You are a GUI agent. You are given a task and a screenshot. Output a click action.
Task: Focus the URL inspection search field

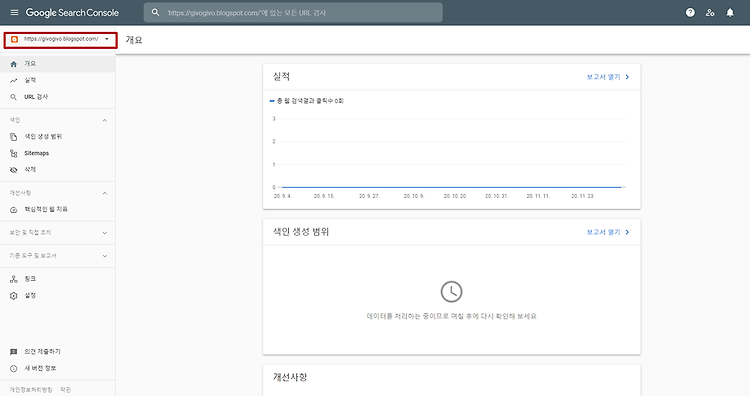[x=293, y=12]
